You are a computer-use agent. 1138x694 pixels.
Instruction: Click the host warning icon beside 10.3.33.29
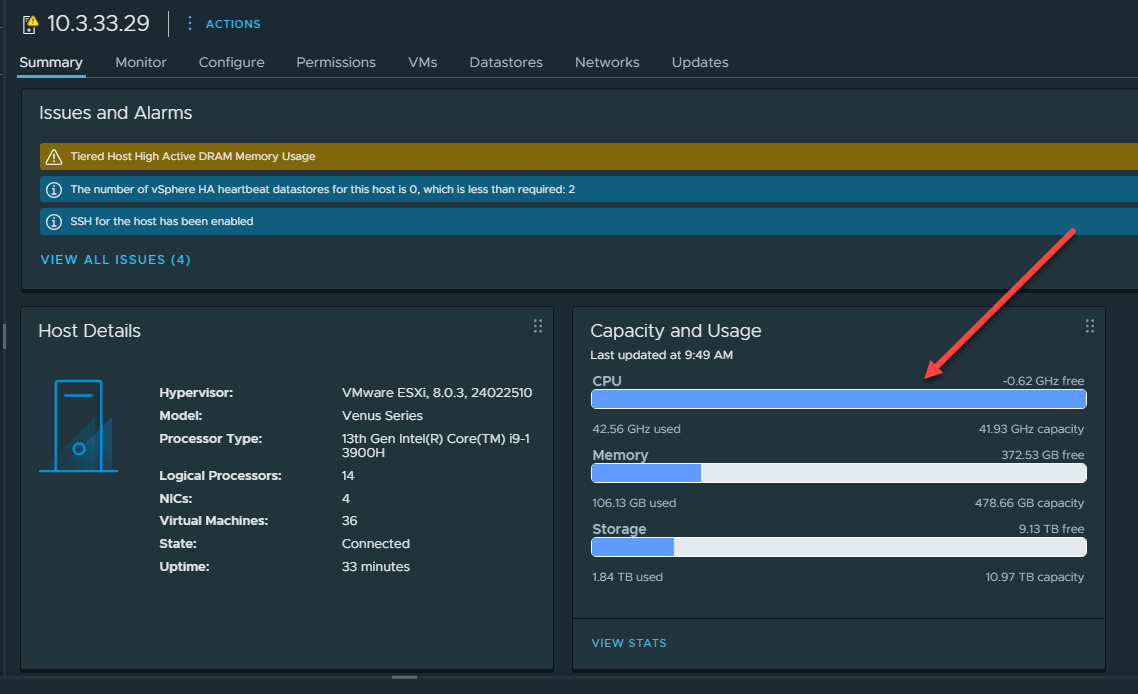30,24
